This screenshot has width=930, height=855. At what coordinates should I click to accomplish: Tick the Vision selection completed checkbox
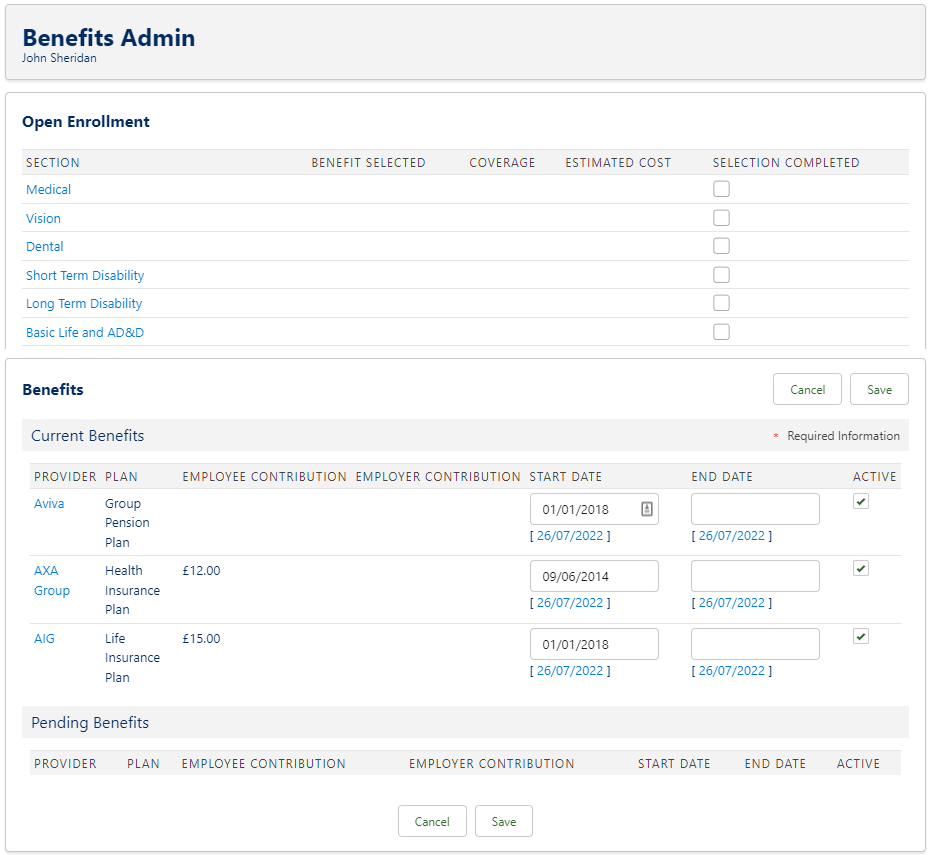(721, 218)
